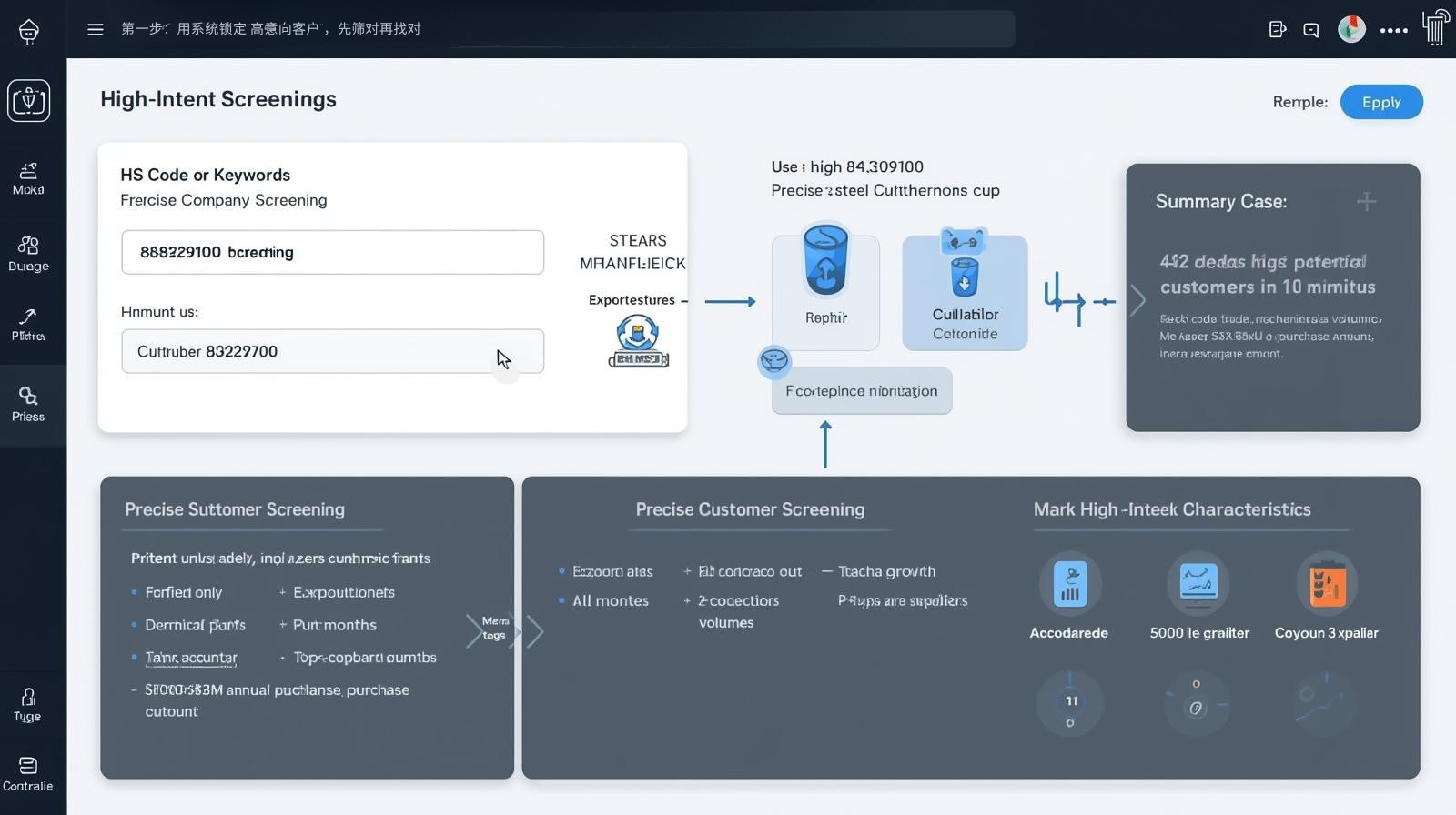Viewport: 1456px width, 815px height.
Task: Select the Cullablor Cetonitle card
Action: click(965, 292)
